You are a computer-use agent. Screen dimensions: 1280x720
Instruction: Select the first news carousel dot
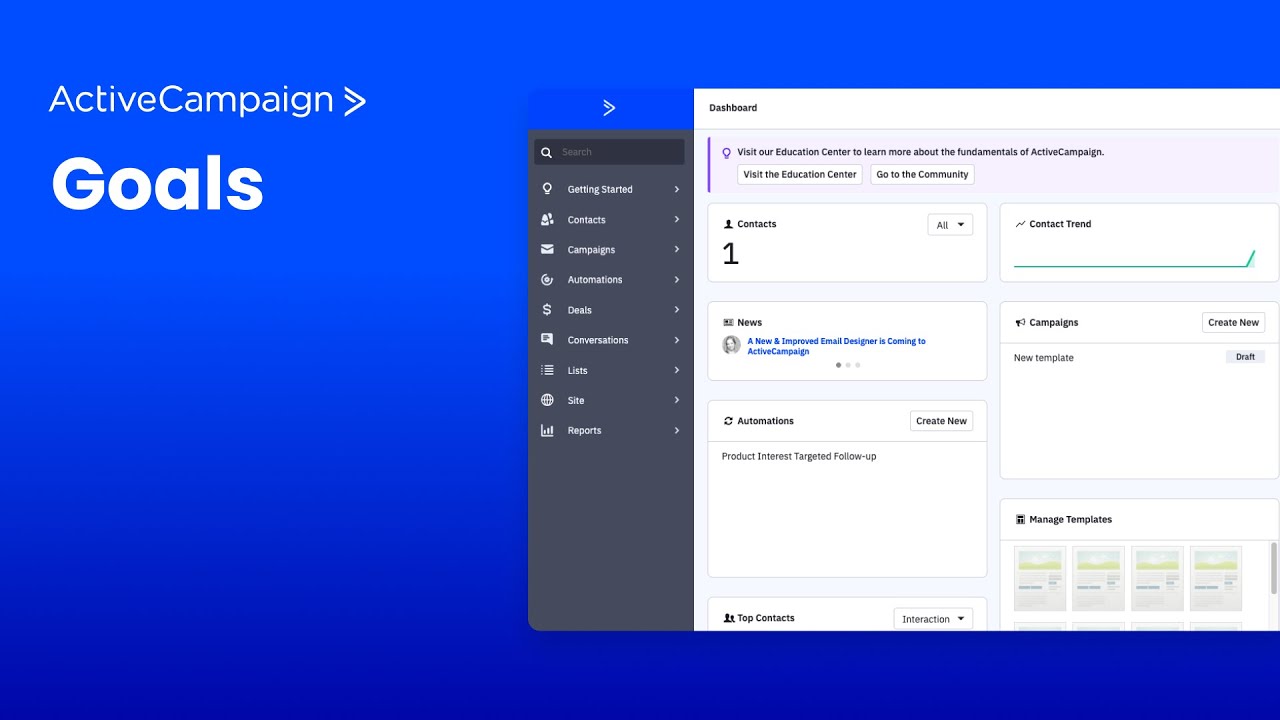838,365
